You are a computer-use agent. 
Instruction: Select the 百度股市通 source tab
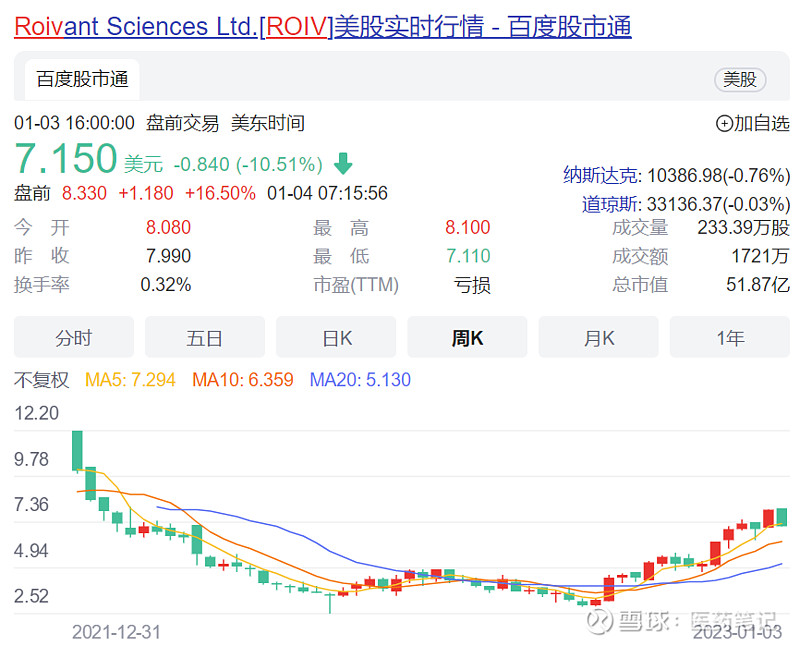pos(81,79)
